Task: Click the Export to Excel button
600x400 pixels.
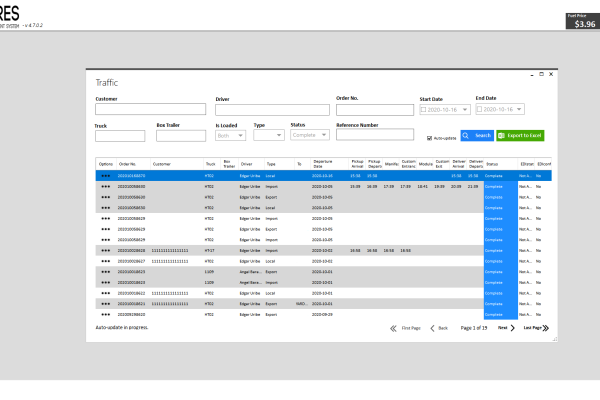Action: pyautogui.click(x=520, y=135)
